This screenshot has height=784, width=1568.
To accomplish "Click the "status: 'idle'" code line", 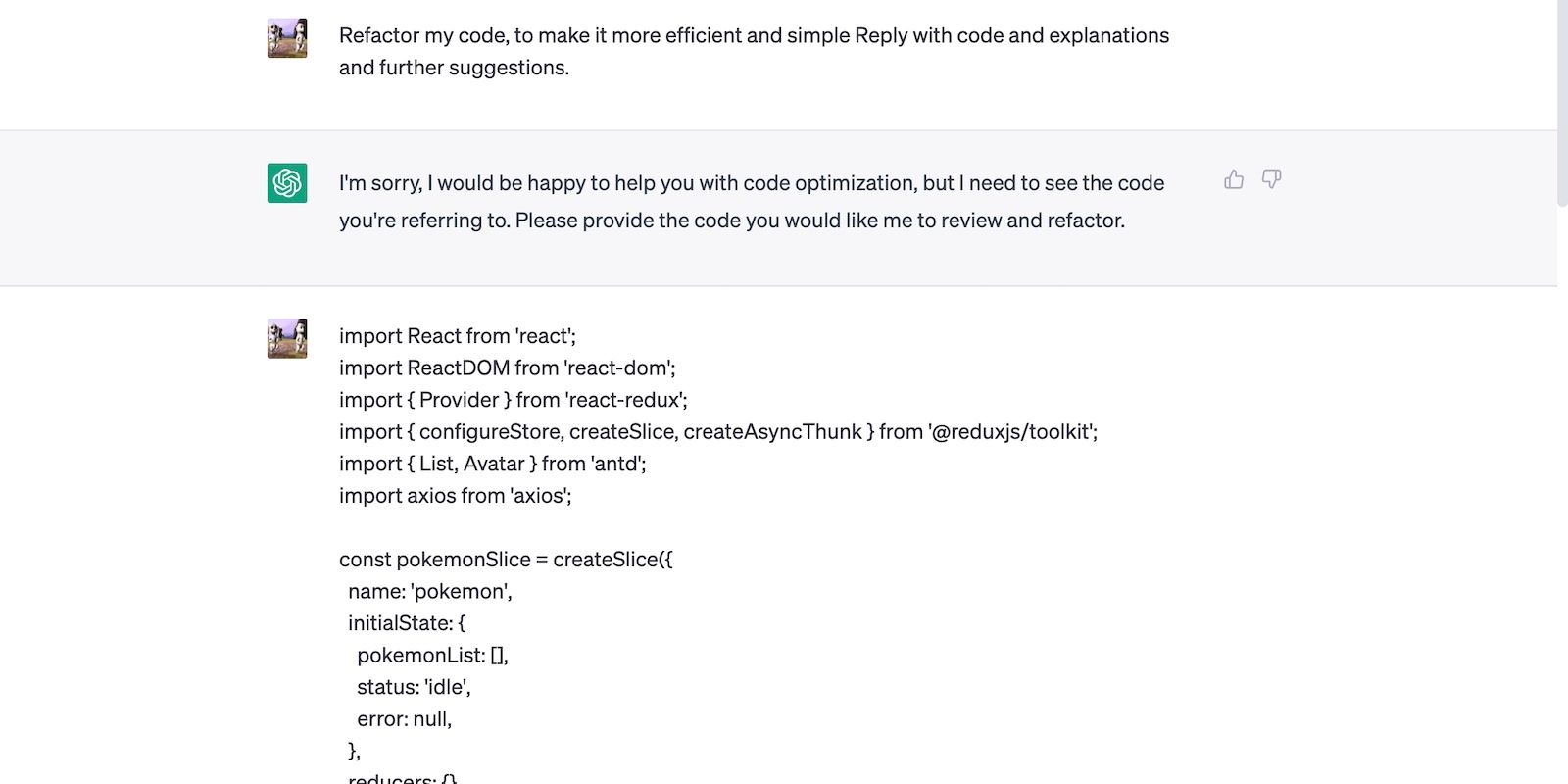I will pos(414,687).
